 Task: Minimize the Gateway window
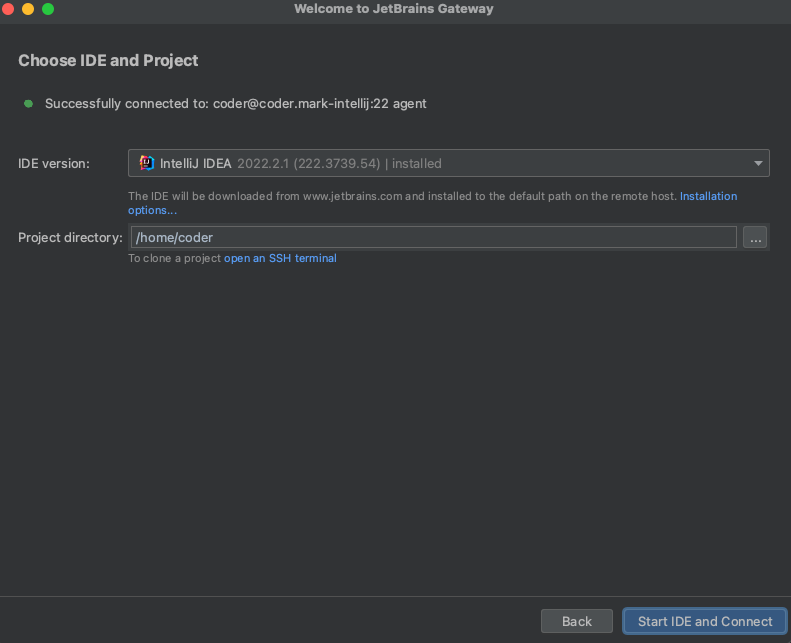[28, 9]
